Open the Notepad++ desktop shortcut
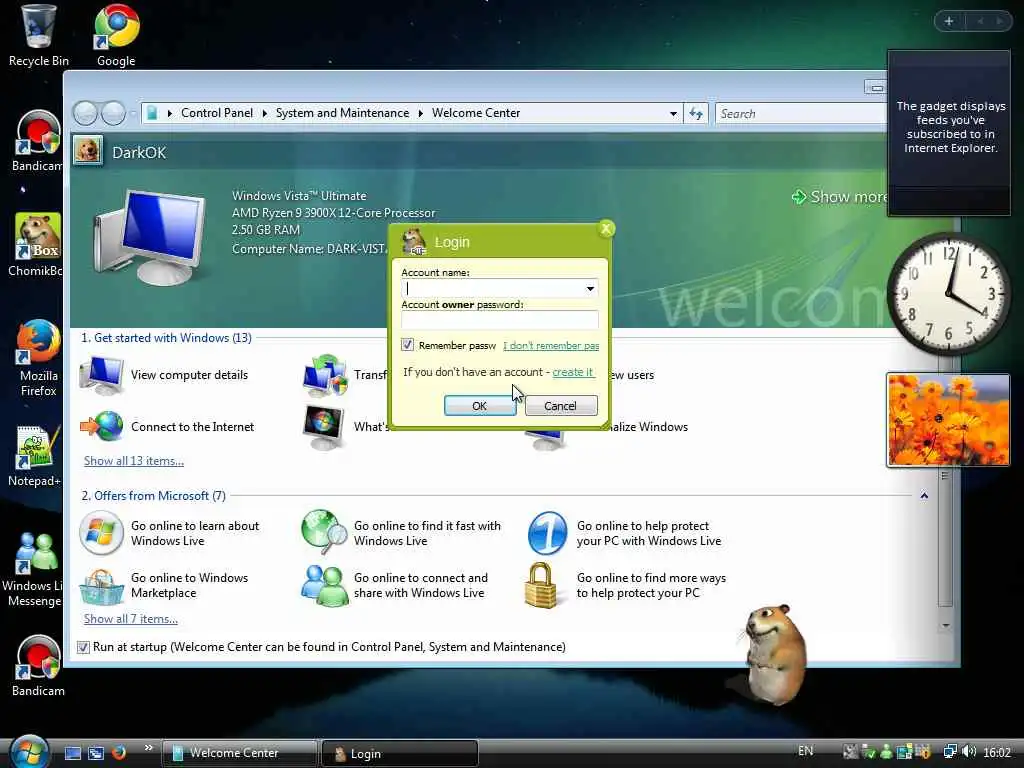This screenshot has height=768, width=1024. (35, 456)
